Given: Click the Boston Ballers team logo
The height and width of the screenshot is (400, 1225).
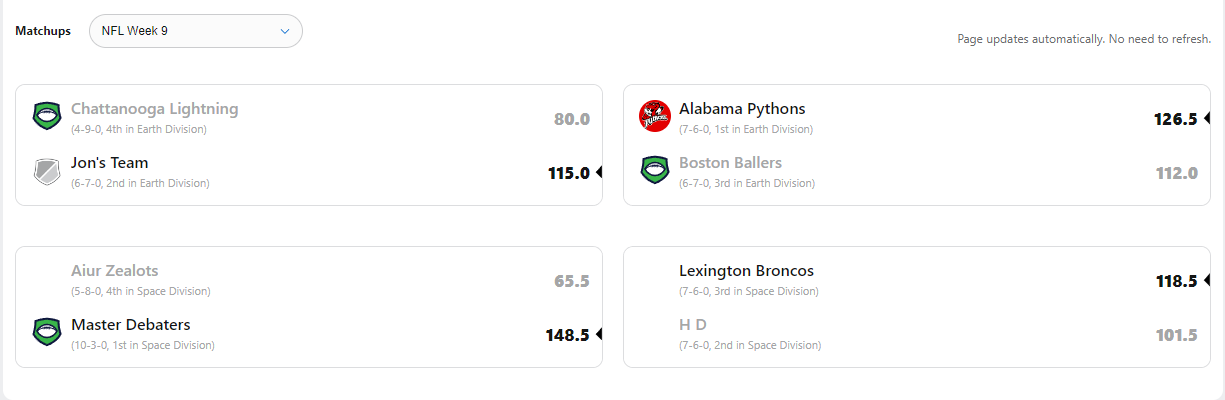Looking at the screenshot, I should [x=654, y=170].
